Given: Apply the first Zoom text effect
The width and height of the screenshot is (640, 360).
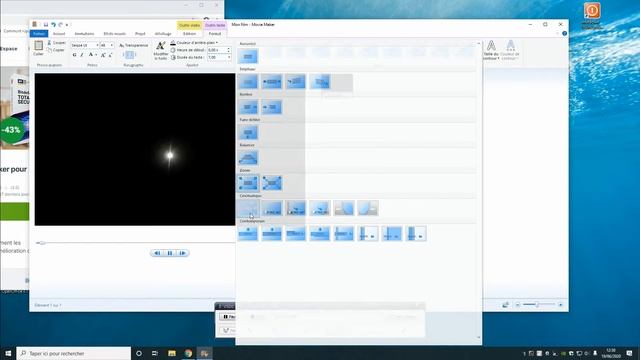Looking at the screenshot, I should (x=248, y=183).
